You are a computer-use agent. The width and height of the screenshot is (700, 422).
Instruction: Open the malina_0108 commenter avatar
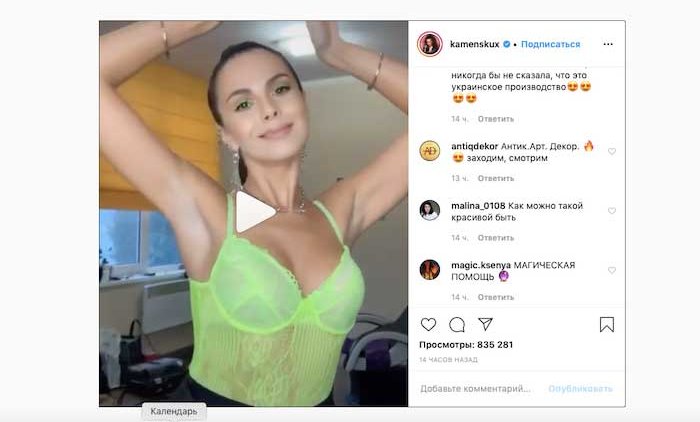tap(429, 210)
